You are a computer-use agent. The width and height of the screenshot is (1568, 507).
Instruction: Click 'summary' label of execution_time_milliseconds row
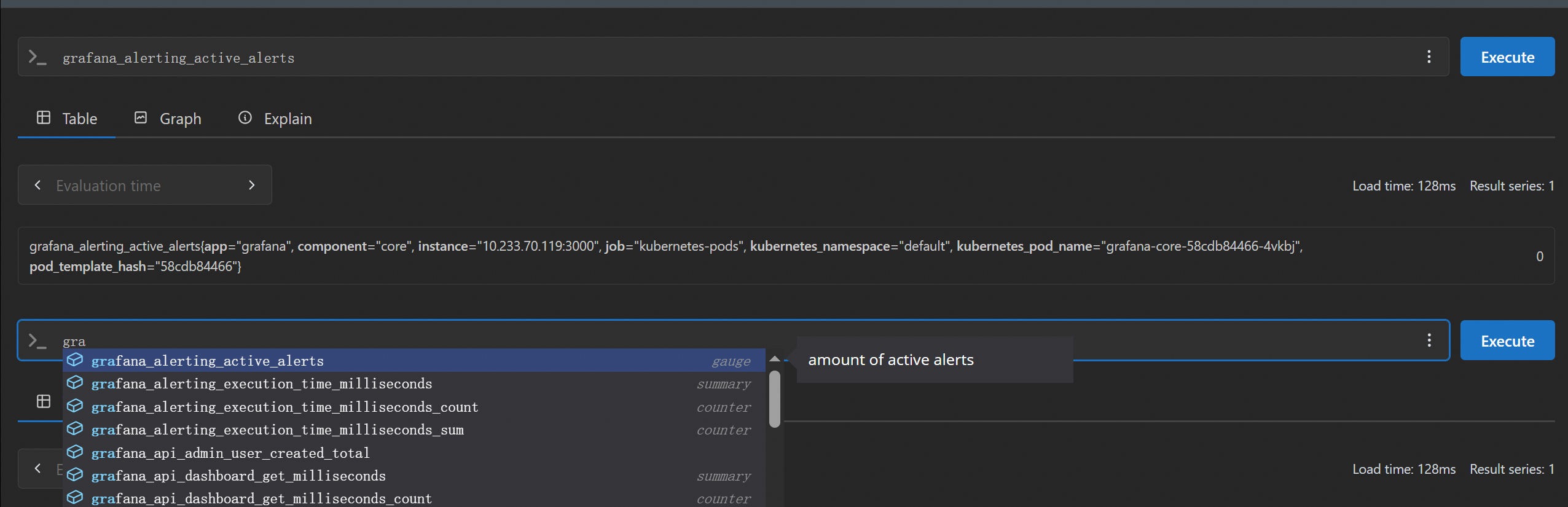(x=724, y=384)
